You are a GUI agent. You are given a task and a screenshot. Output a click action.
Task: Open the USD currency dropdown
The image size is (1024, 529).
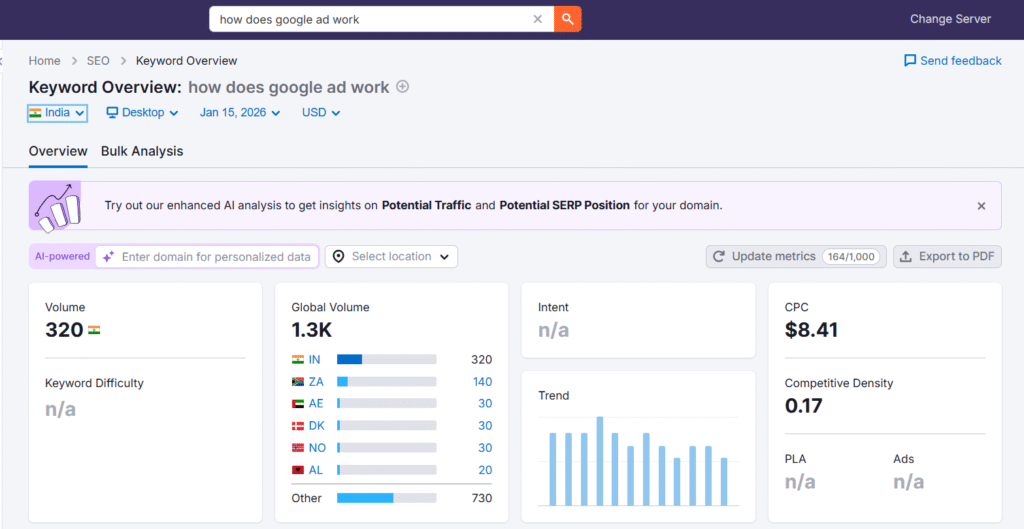pos(321,112)
